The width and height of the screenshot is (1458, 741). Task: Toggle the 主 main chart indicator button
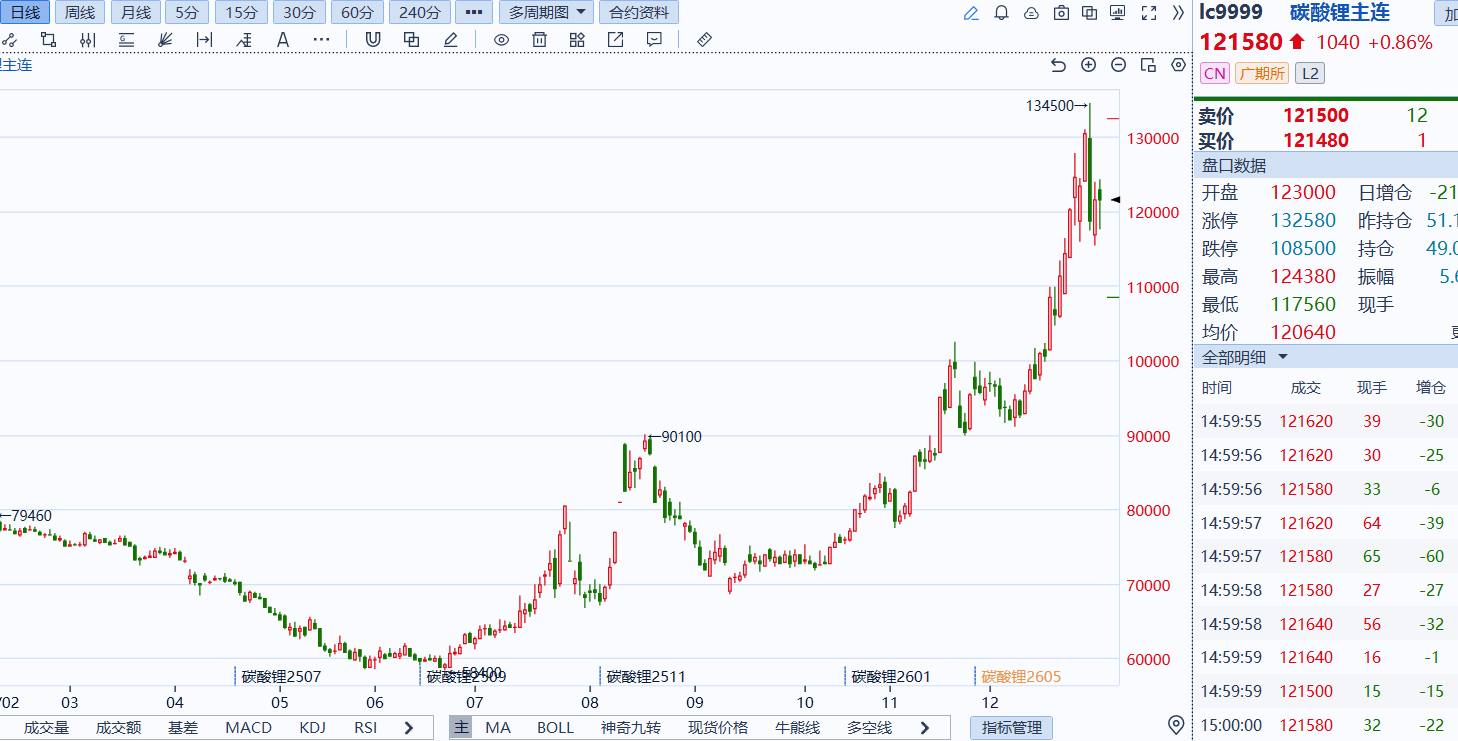point(460,727)
